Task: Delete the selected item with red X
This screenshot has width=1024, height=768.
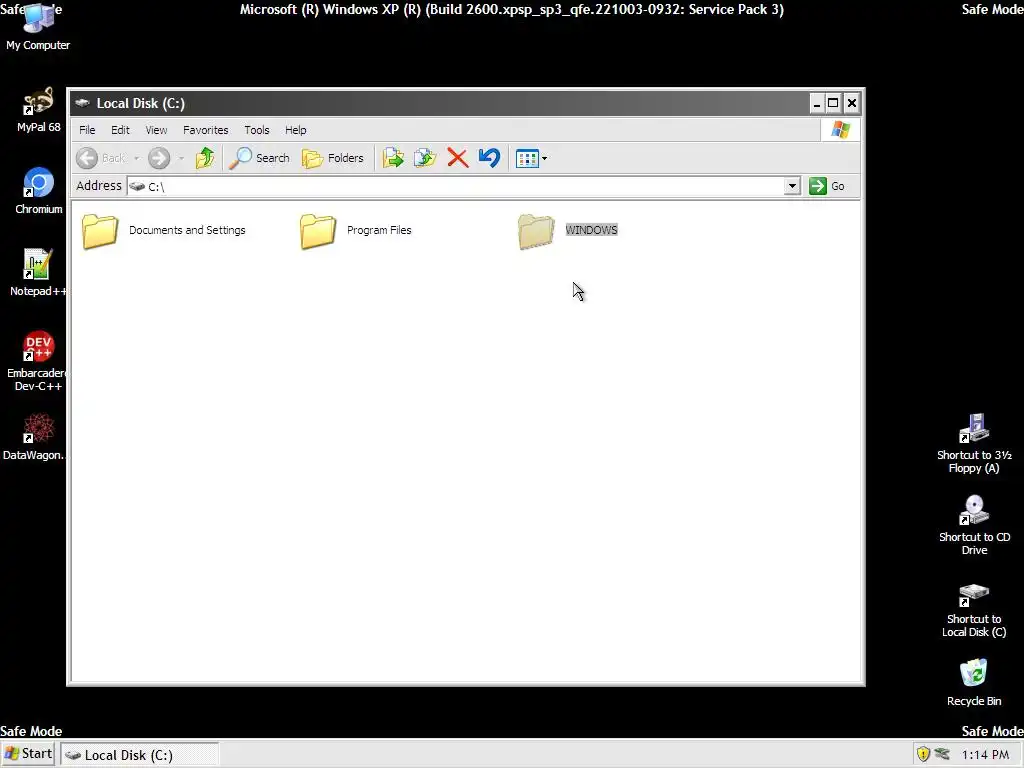Action: [x=458, y=158]
